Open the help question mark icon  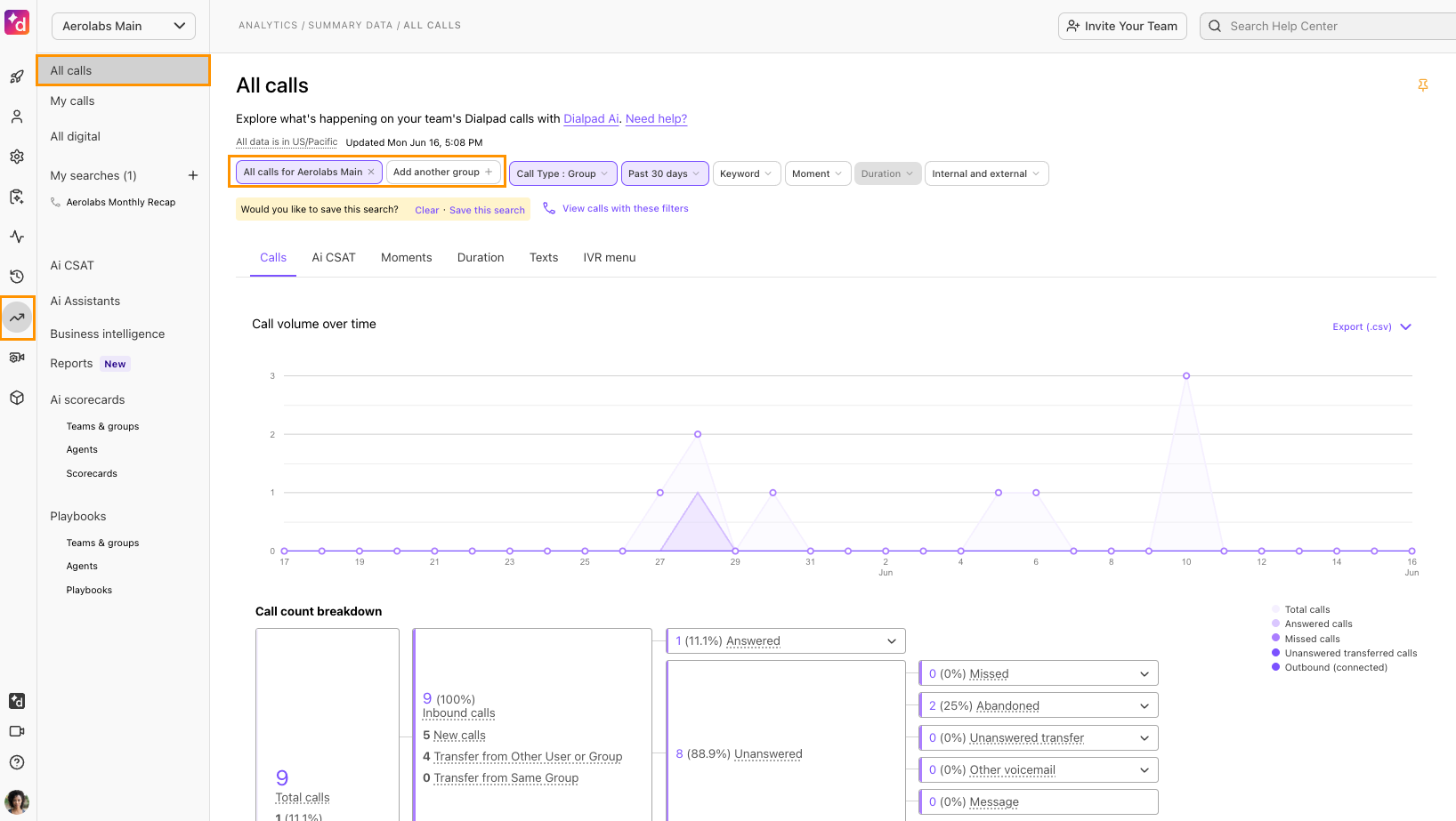(17, 762)
